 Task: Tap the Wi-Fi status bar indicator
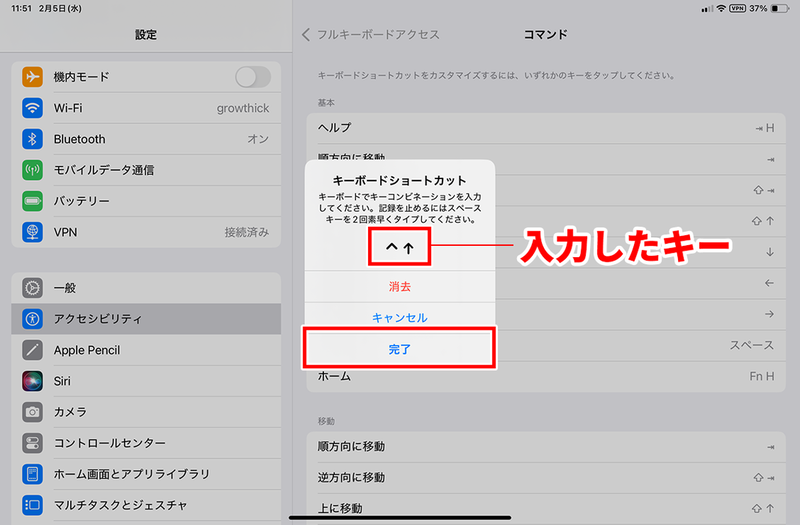point(721,8)
